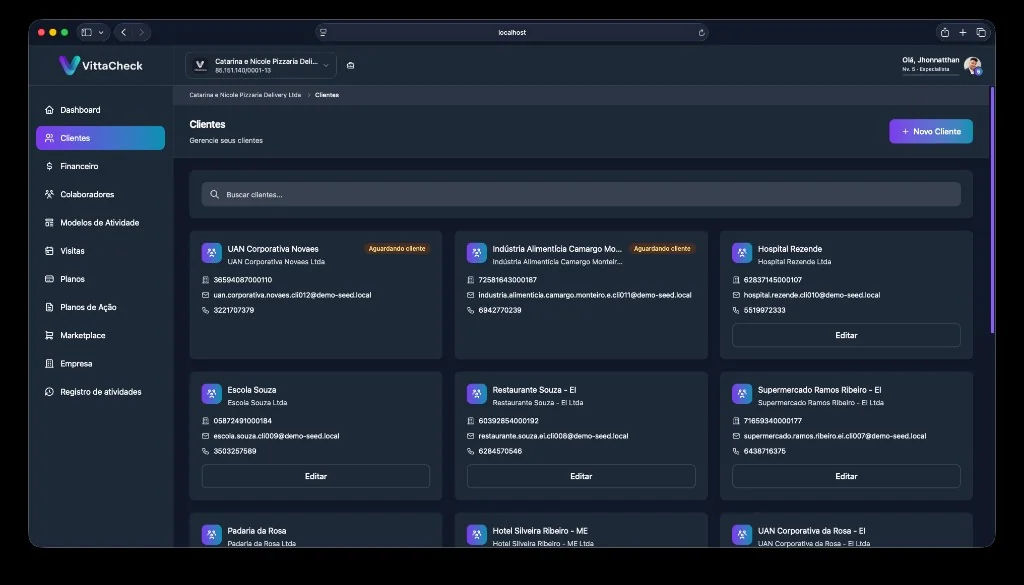Click the Planos calendar icon
Image resolution: width=1024 pixels, height=585 pixels.
pos(49,279)
